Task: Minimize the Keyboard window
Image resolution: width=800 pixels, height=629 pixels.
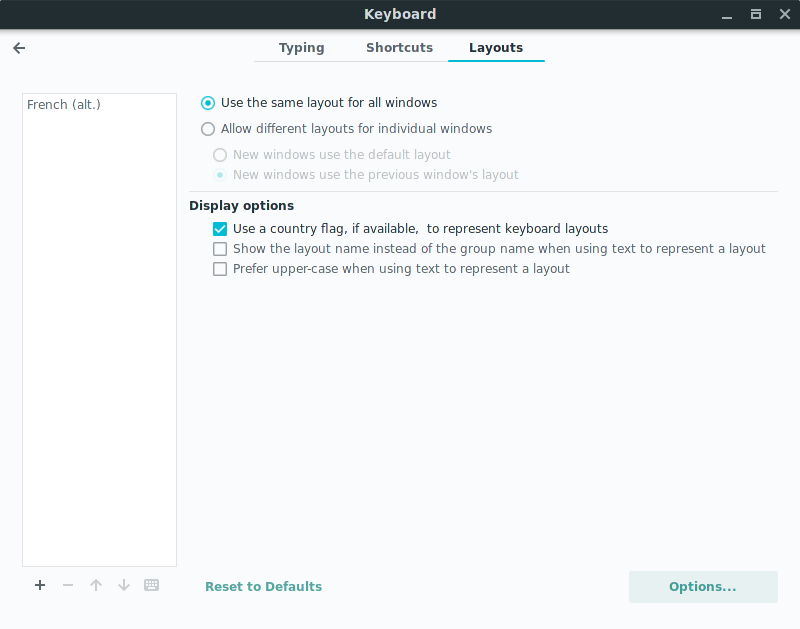Action: [727, 14]
